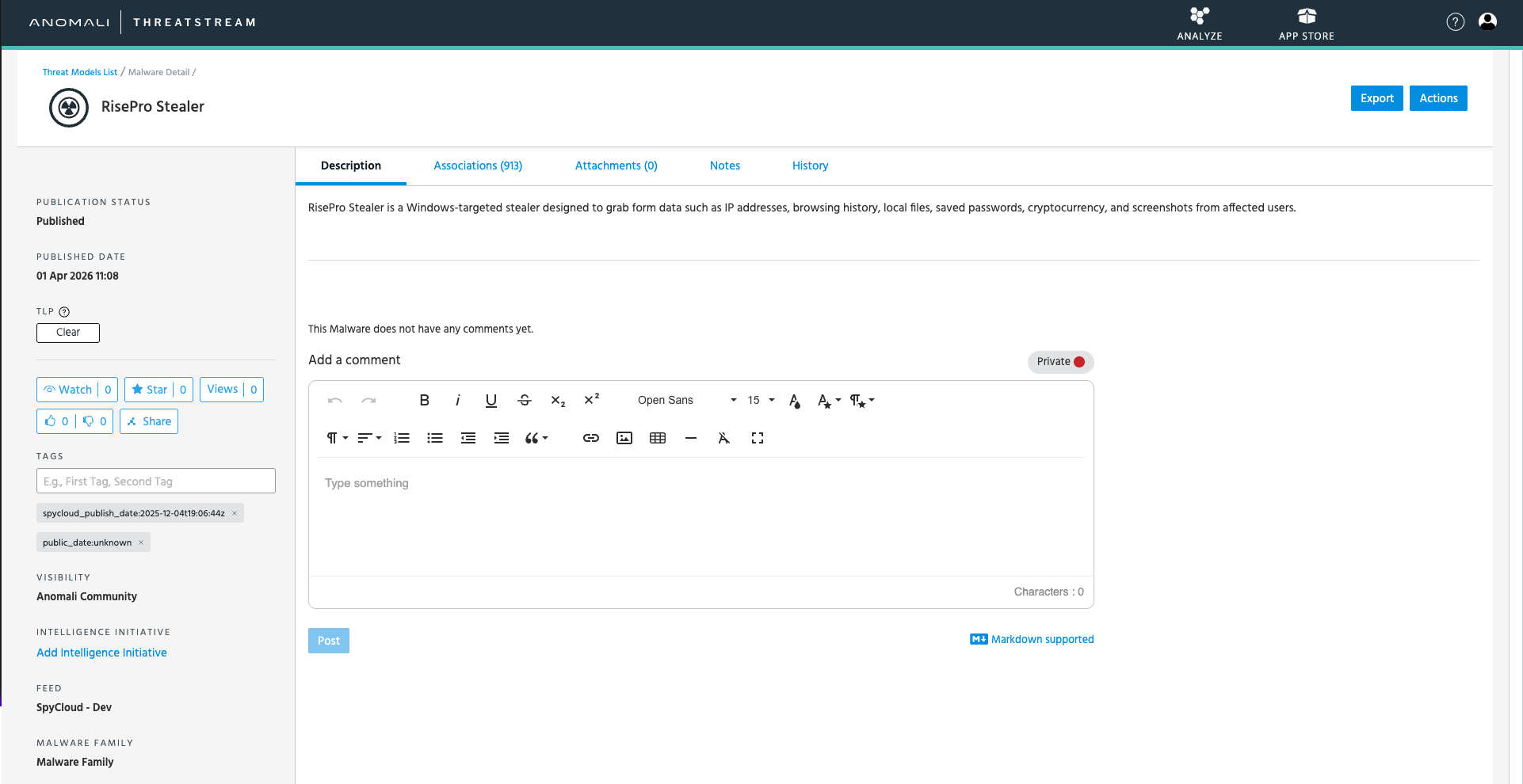Go back to Threat Models List

click(80, 72)
